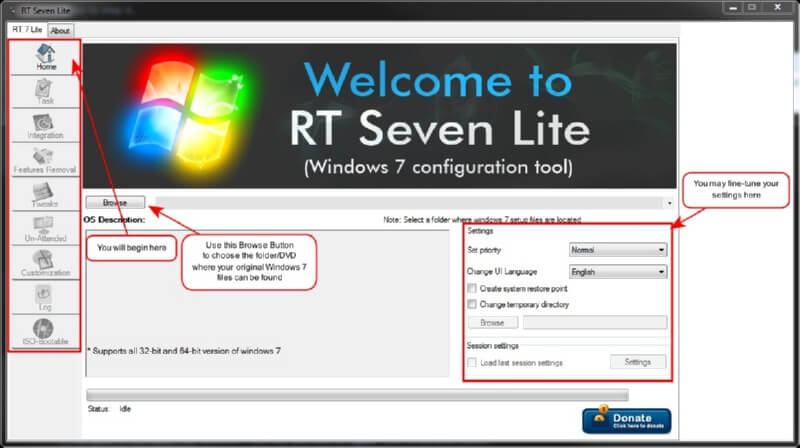Click the Welcome to RT Seven Lite banner

coord(380,116)
